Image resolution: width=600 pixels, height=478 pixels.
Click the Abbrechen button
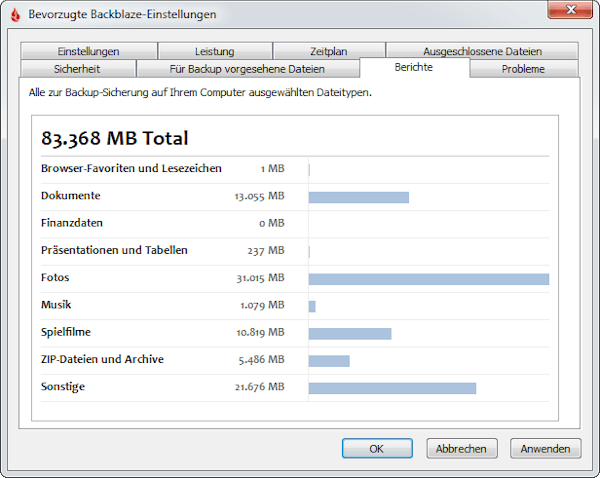[461, 449]
